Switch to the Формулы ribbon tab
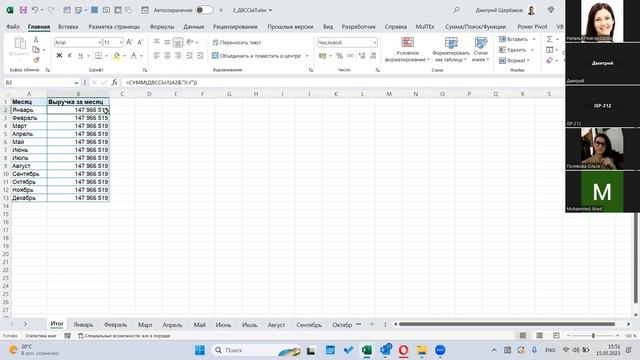Screen dimensions: 640x360 [x=162, y=27]
